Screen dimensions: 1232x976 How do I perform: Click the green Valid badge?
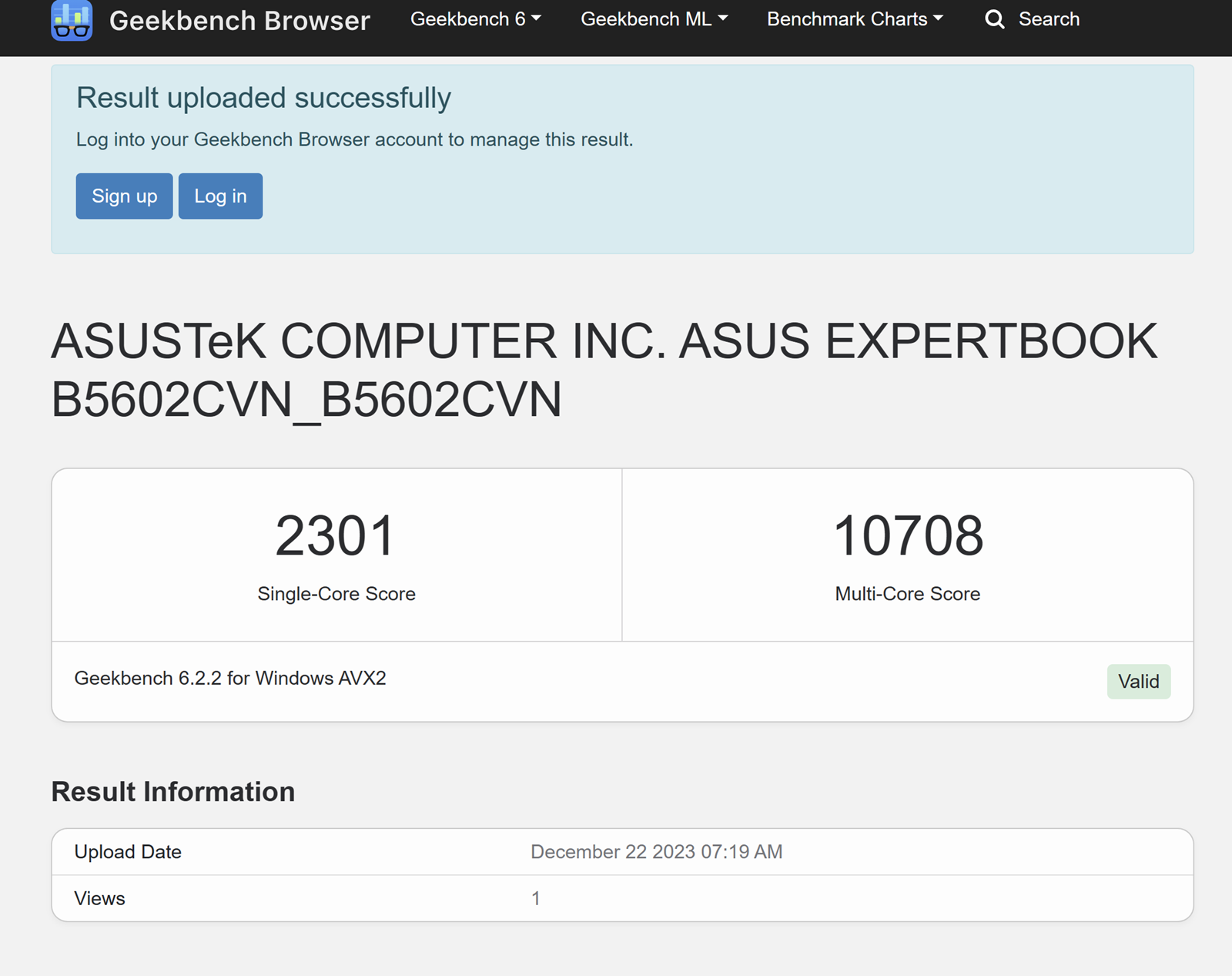click(1138, 682)
